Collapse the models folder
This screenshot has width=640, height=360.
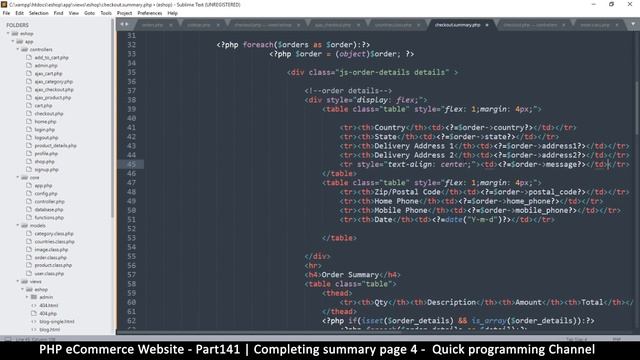[18, 226]
